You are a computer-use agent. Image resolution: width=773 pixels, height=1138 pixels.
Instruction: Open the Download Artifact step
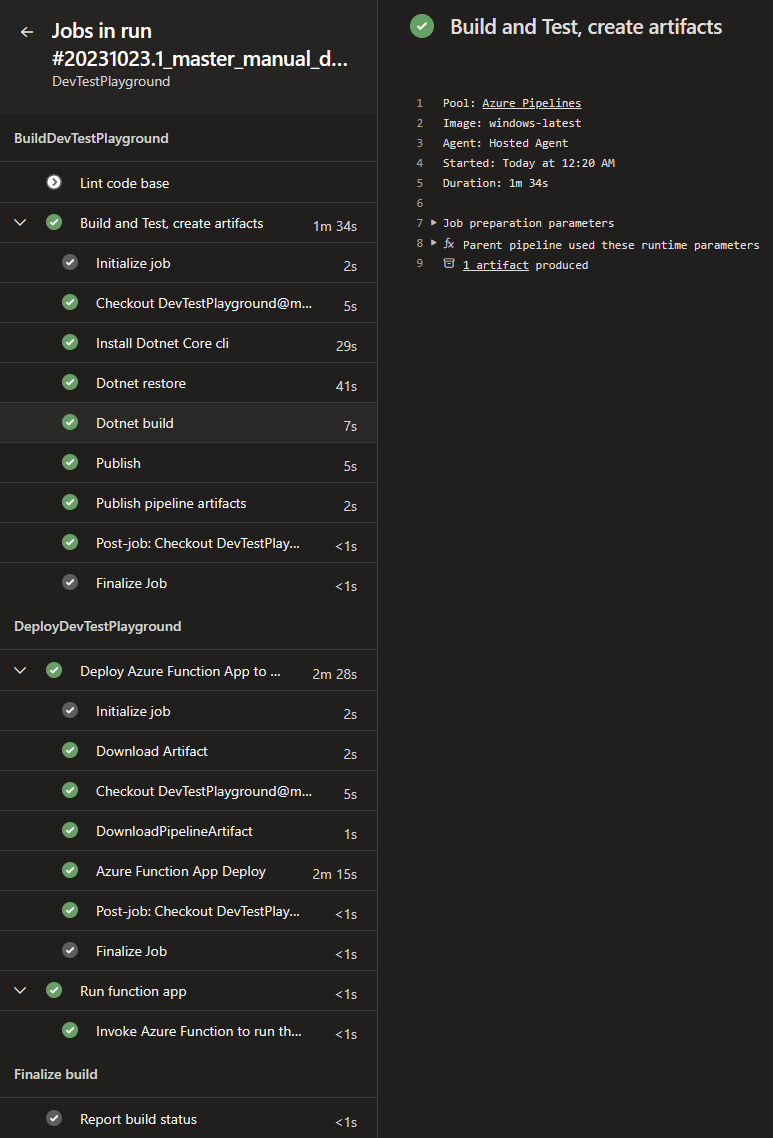click(189, 751)
